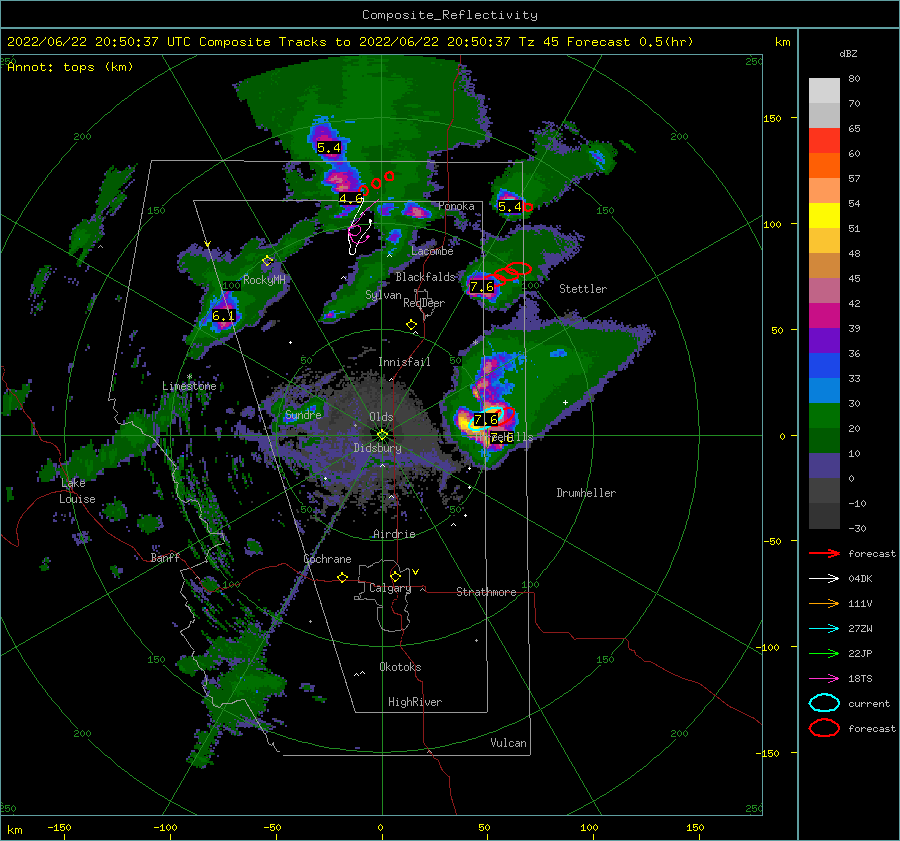The image size is (900, 841).
Task: Click the Ponoka city label
Action: (456, 206)
